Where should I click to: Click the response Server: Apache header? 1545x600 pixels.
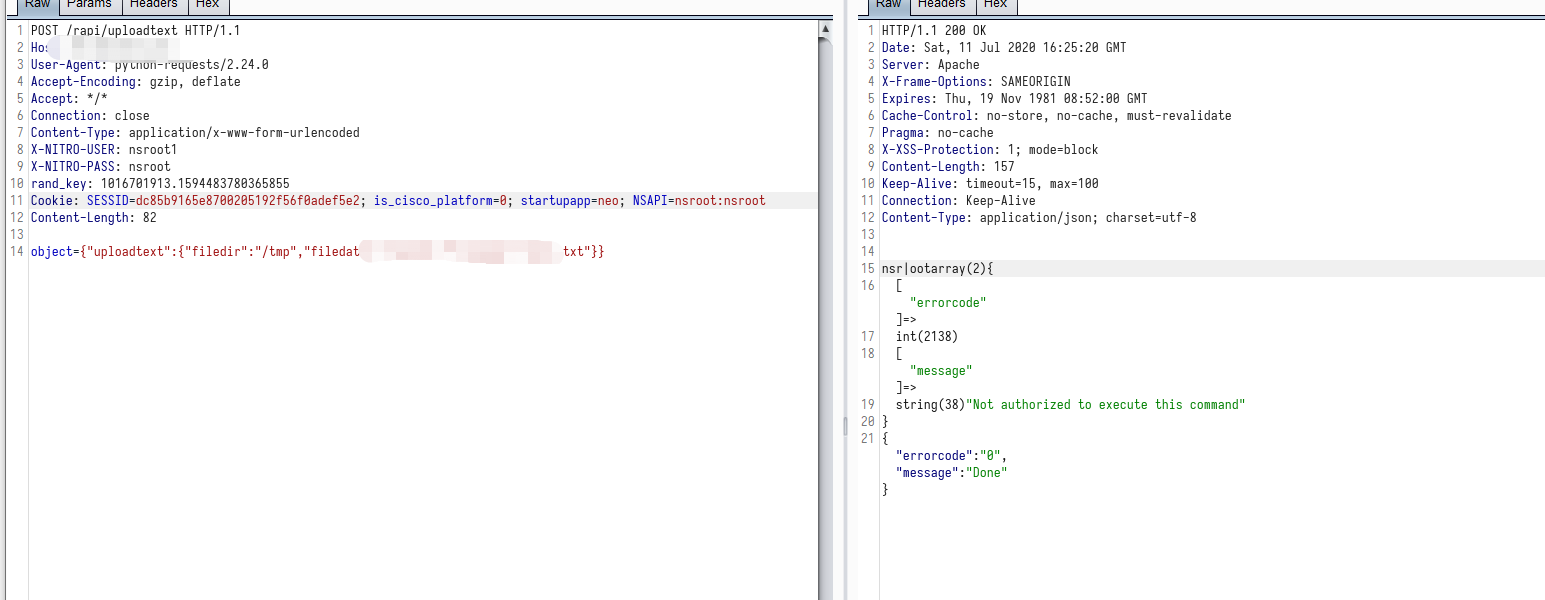[x=930, y=65]
